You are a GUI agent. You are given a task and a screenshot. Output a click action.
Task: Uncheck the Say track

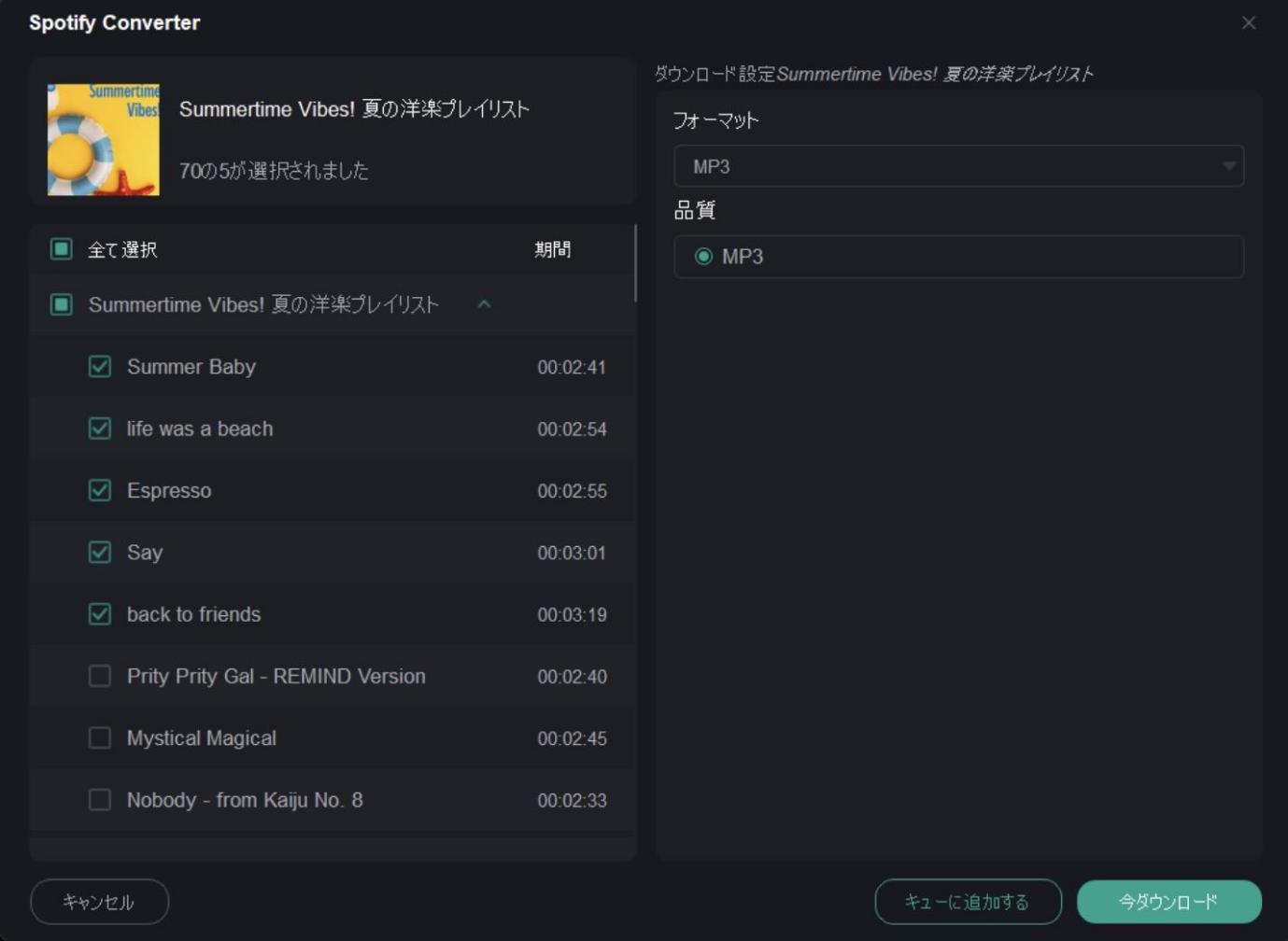coord(100,552)
